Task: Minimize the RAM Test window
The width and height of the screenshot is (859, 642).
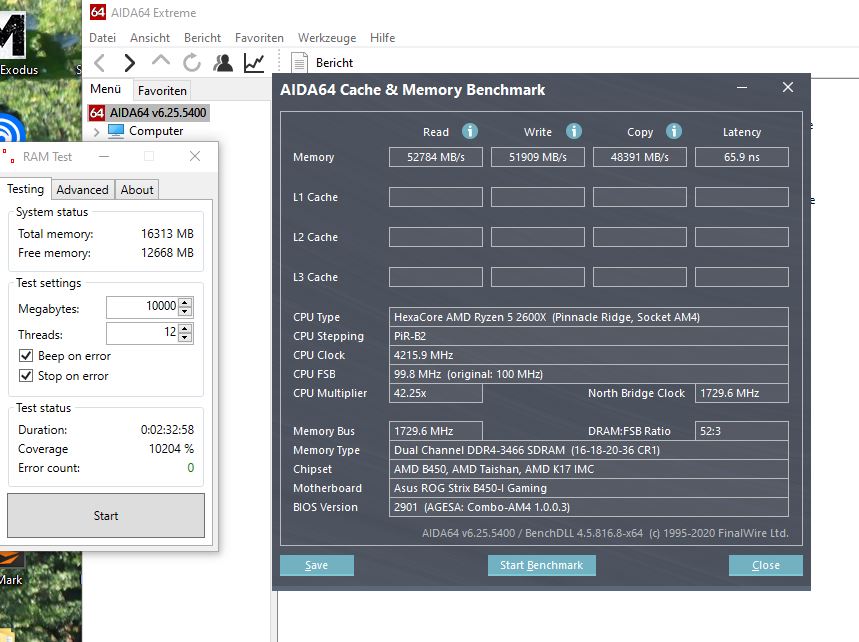Action: pos(104,157)
